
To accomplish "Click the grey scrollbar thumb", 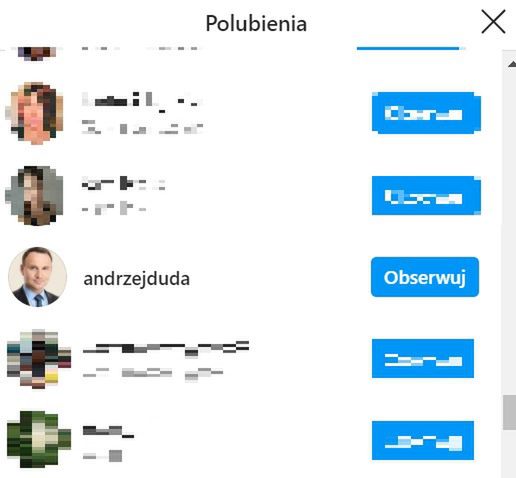I will click(x=509, y=413).
